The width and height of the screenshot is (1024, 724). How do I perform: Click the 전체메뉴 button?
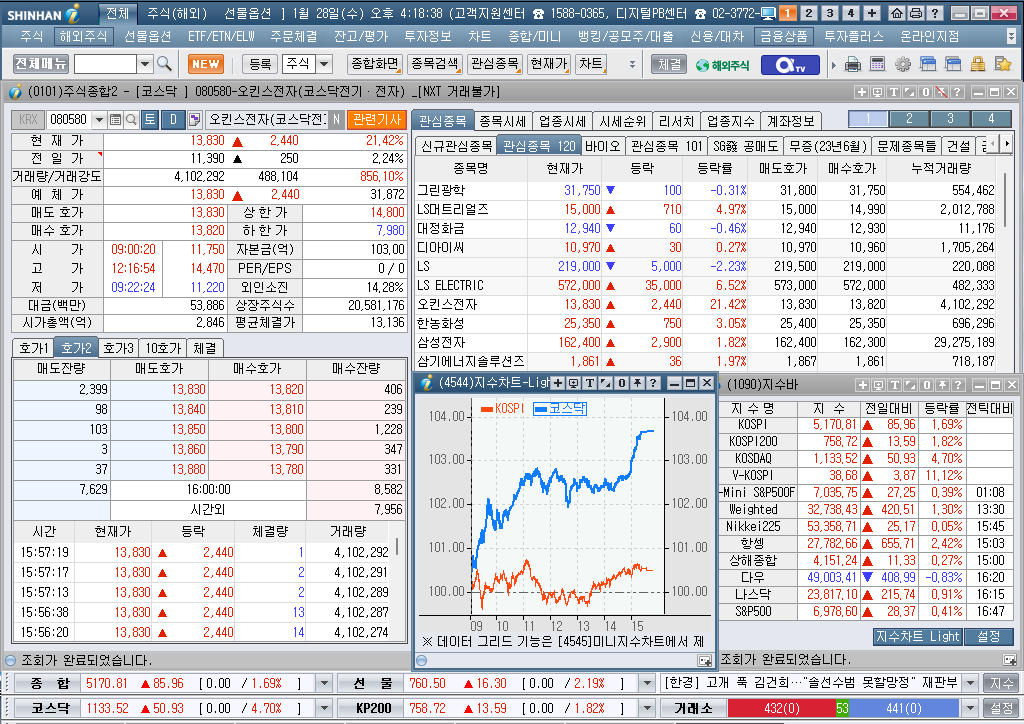point(40,63)
